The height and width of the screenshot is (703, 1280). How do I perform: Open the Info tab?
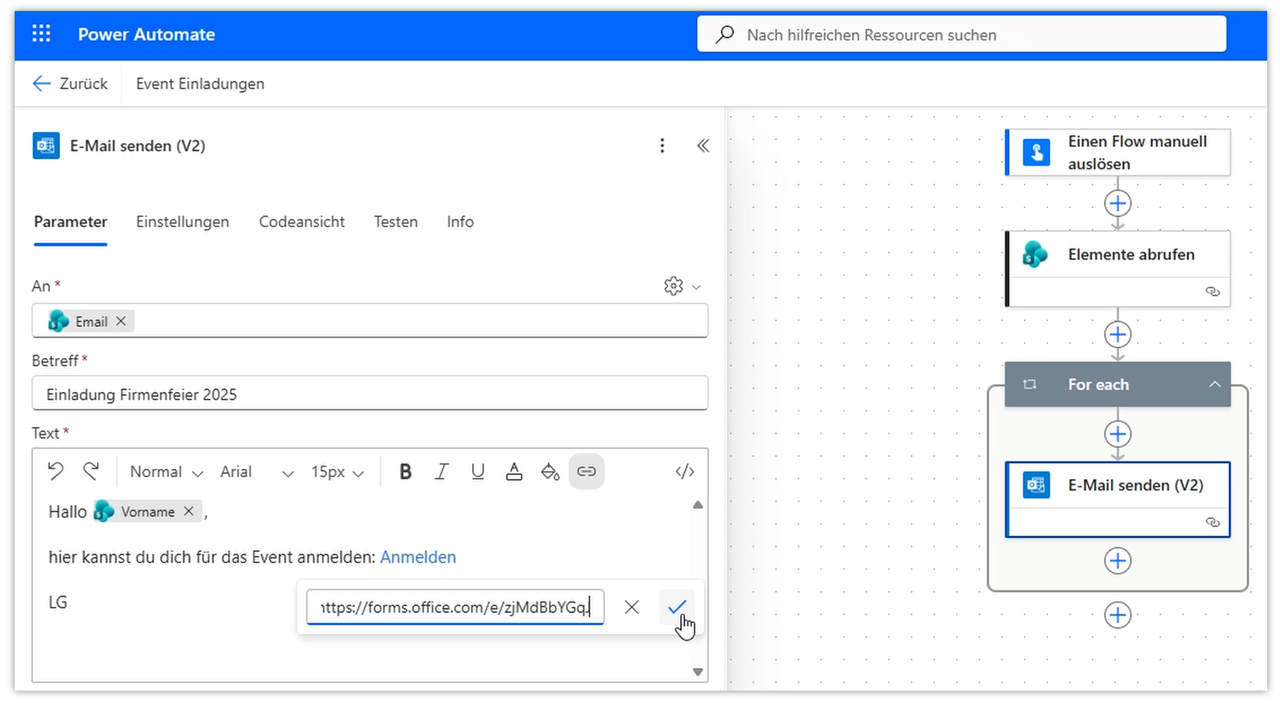pyautogui.click(x=460, y=222)
